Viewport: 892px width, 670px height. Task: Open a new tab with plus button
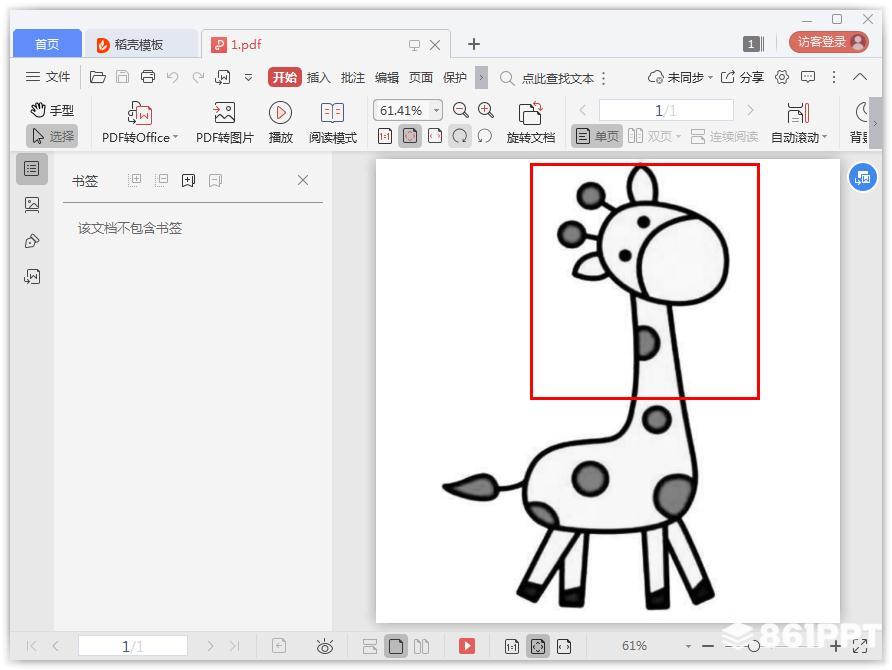coord(474,44)
